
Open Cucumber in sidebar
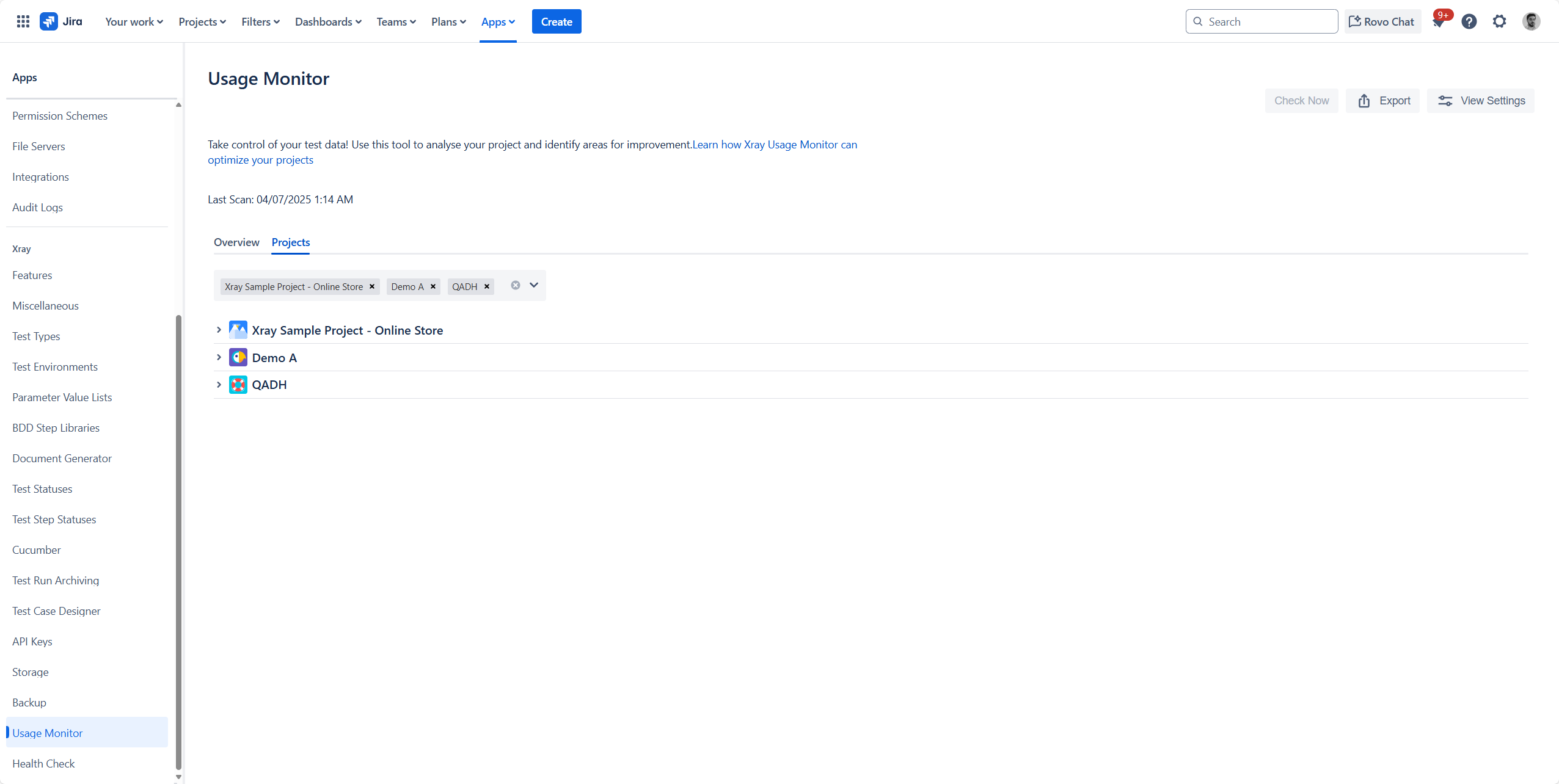[x=37, y=550]
